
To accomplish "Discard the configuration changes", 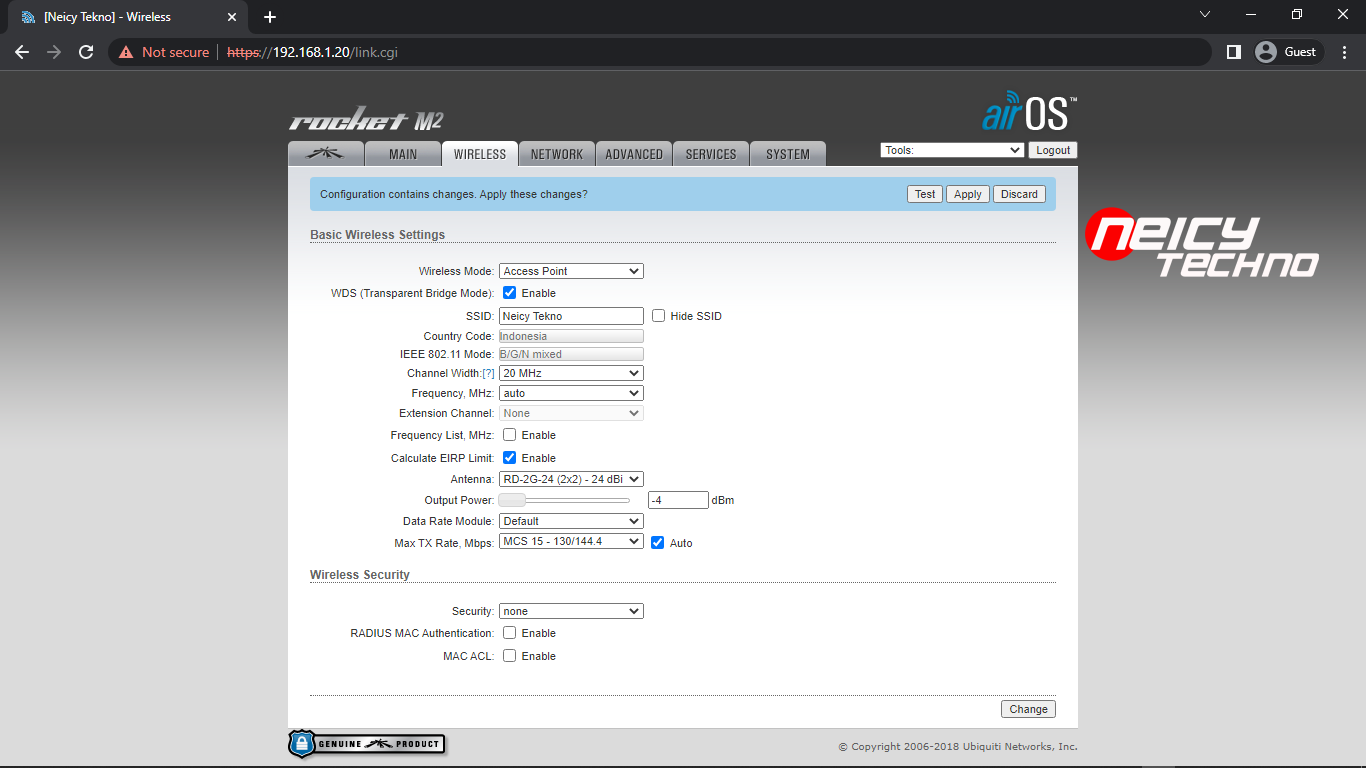I will (1019, 194).
